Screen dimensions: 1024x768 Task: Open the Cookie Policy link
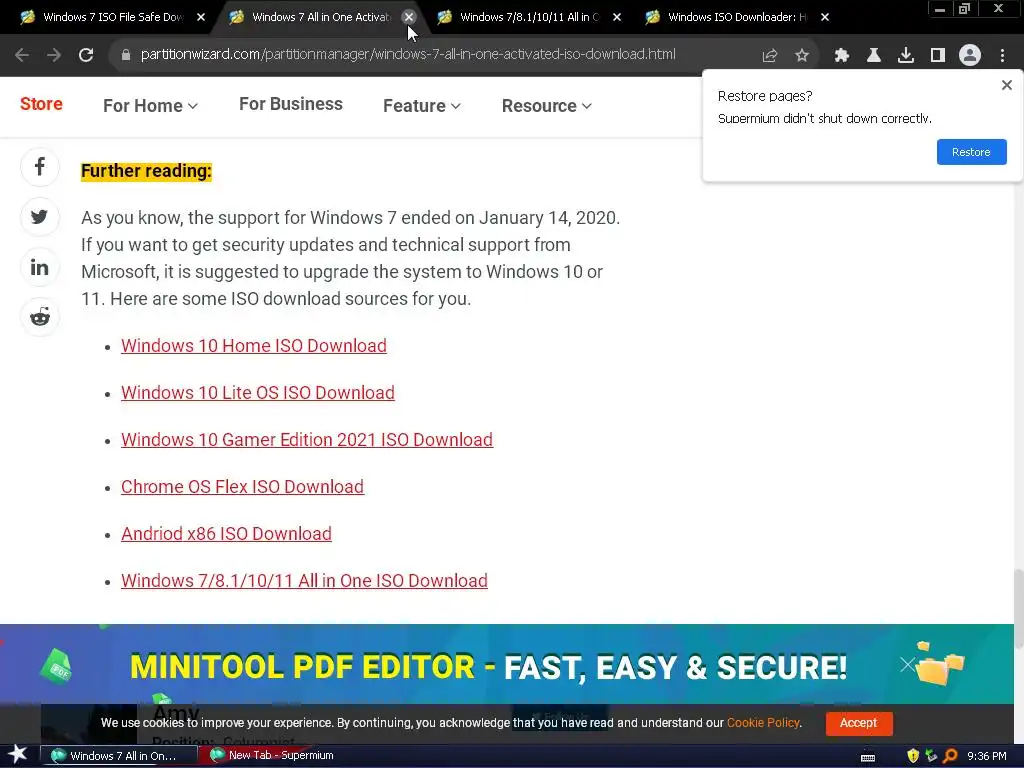(763, 723)
